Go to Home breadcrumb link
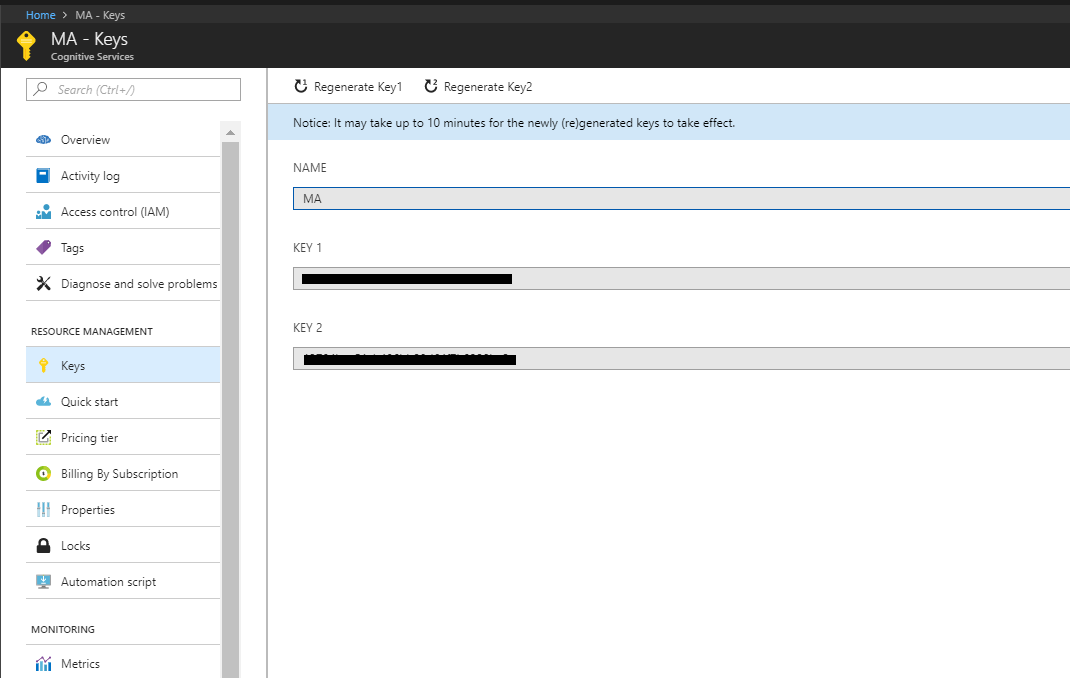 tap(40, 14)
